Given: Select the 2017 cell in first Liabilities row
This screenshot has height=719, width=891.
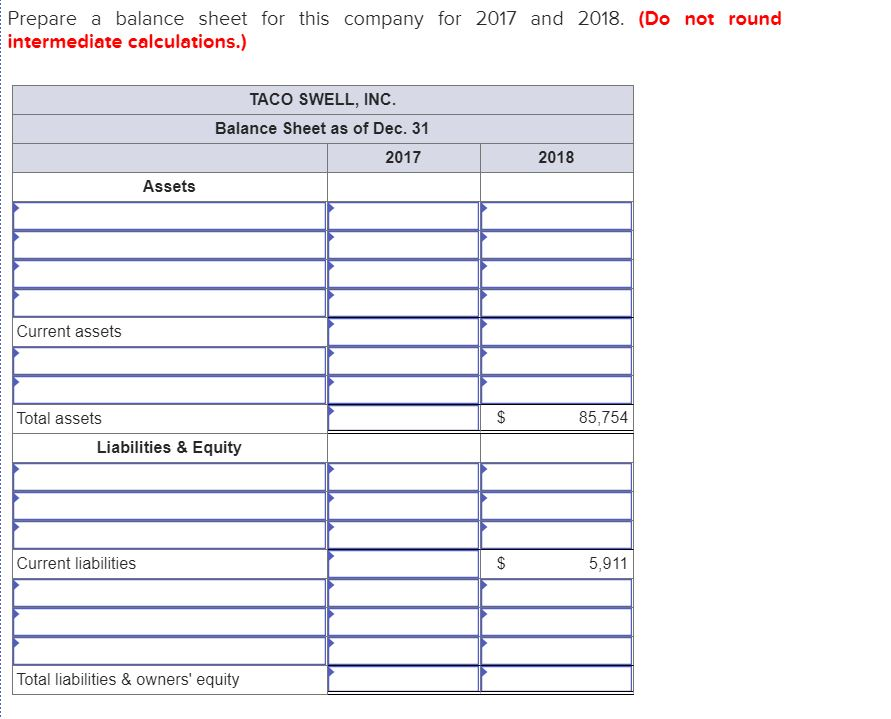Looking at the screenshot, I should (x=403, y=477).
